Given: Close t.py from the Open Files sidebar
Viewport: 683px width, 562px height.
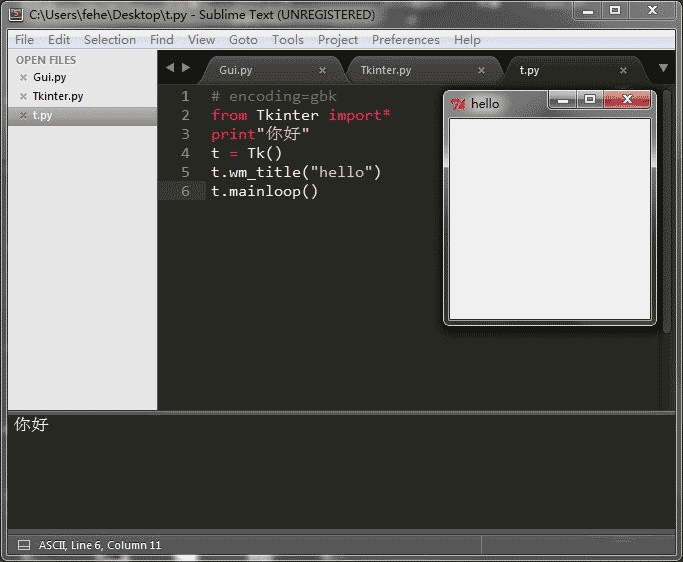Looking at the screenshot, I should [x=23, y=115].
